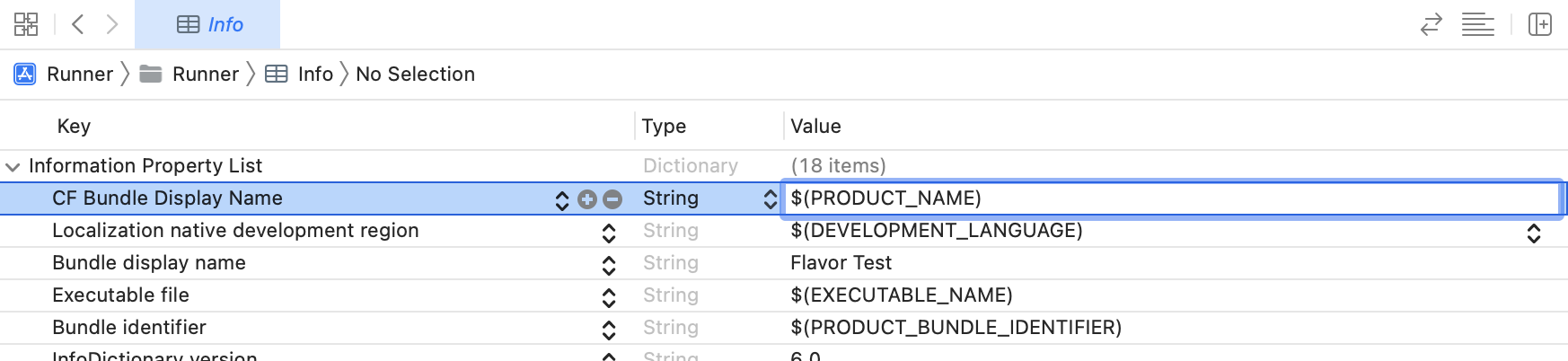The height and width of the screenshot is (361, 1568).
Task: Remove the CF Bundle Display Name row
Action: [612, 199]
